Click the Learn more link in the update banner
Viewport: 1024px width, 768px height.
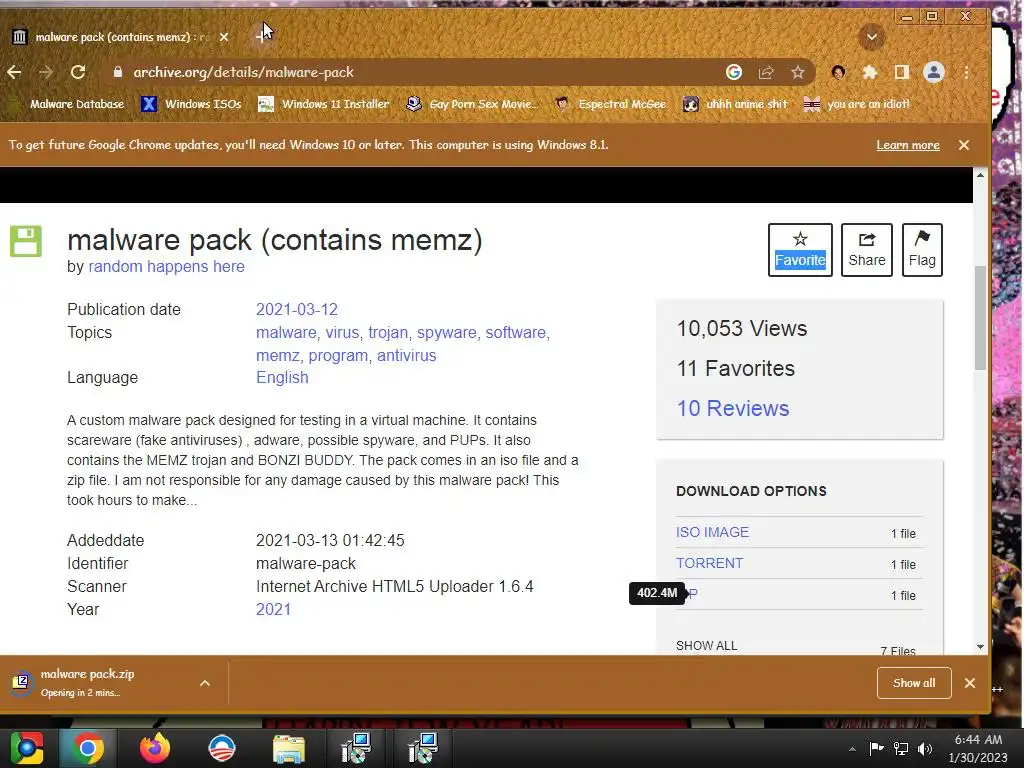point(908,145)
